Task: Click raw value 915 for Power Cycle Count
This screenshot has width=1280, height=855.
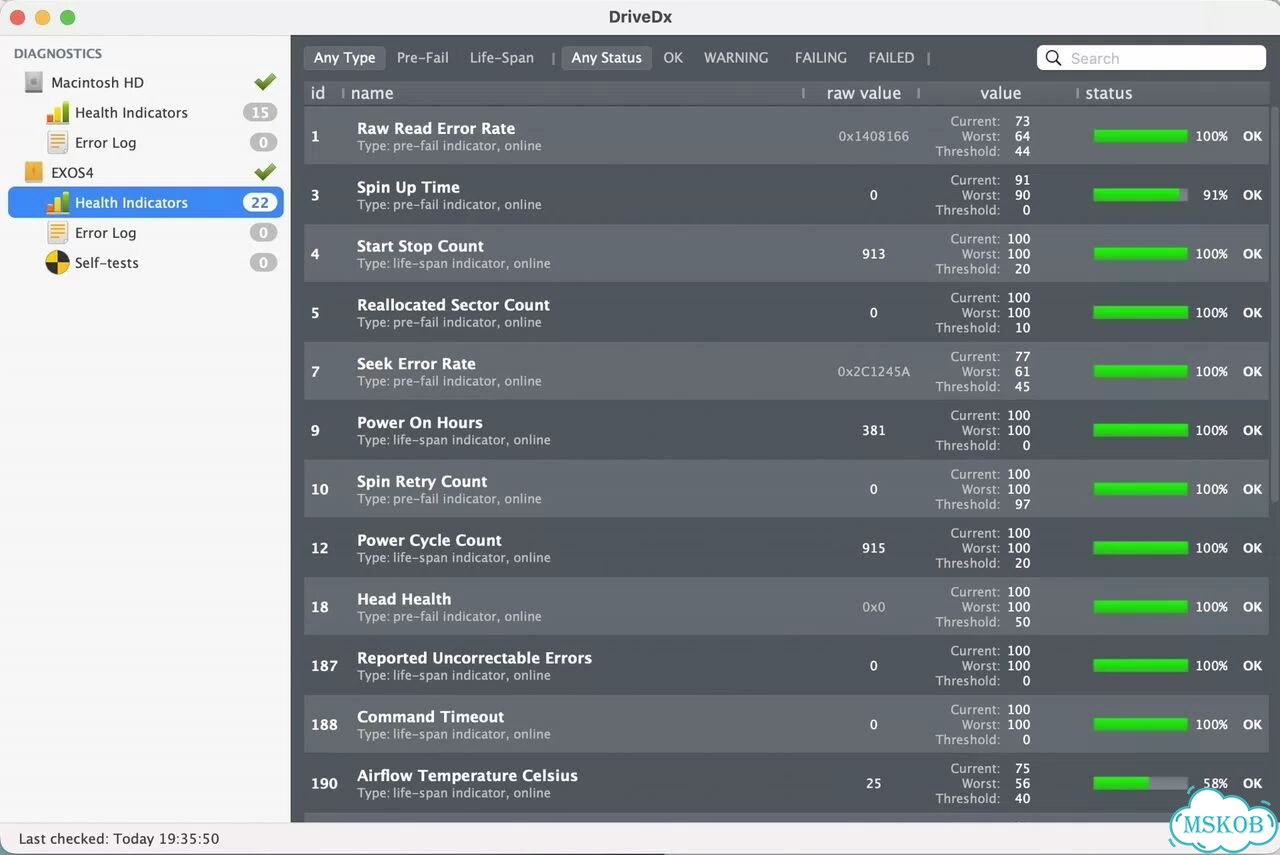Action: click(873, 549)
